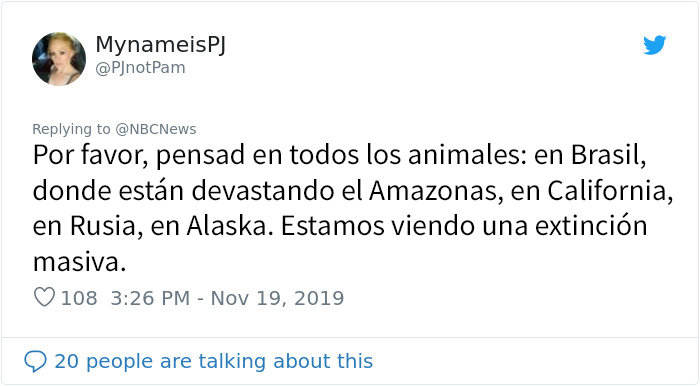Click the Nov 19, 2019 date
Screen dimensions: 700x386
click(x=277, y=298)
